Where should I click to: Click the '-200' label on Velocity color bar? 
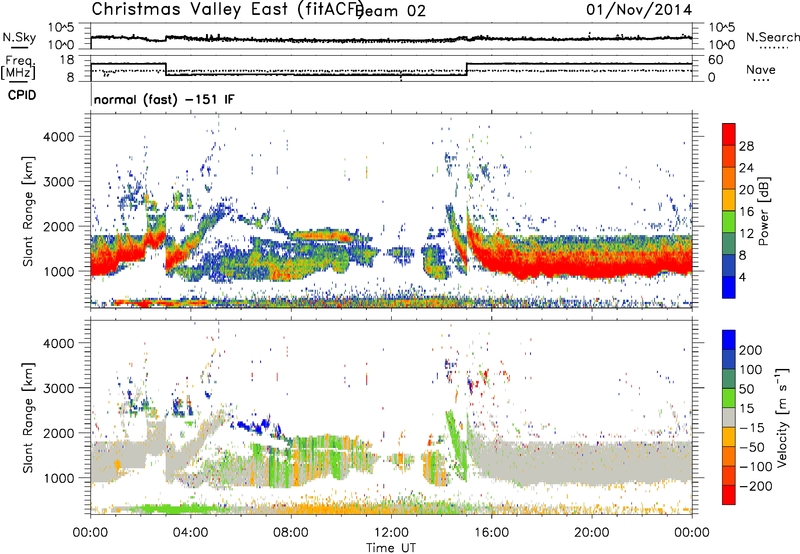756,486
